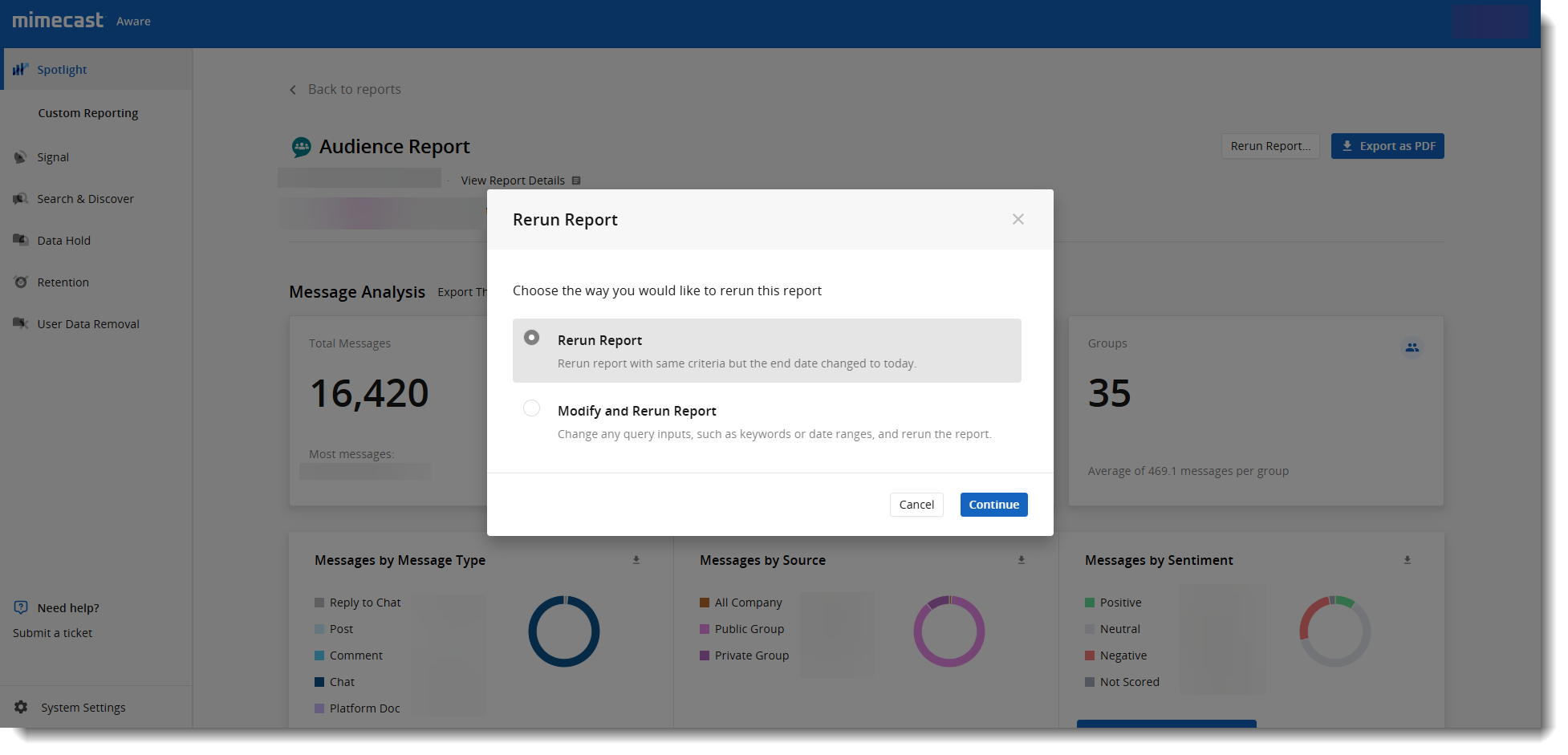Close the Rerun Report dialog

click(1018, 220)
